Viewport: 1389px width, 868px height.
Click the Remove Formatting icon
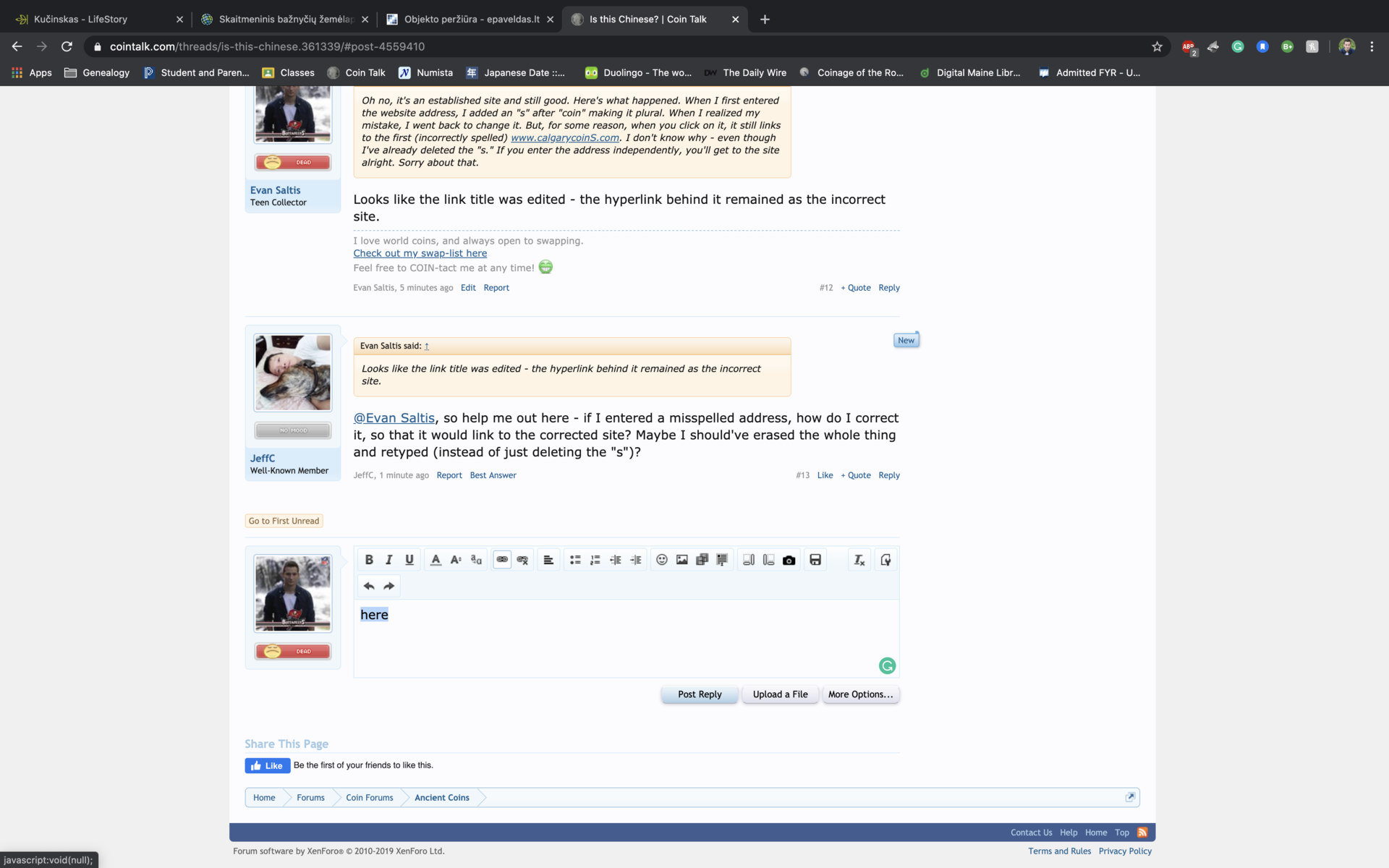coord(859,560)
